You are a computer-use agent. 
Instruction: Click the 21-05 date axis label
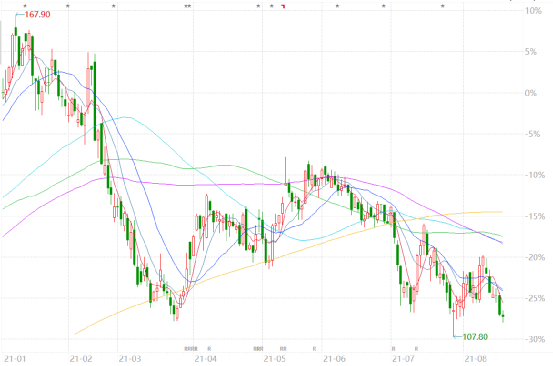(275, 359)
